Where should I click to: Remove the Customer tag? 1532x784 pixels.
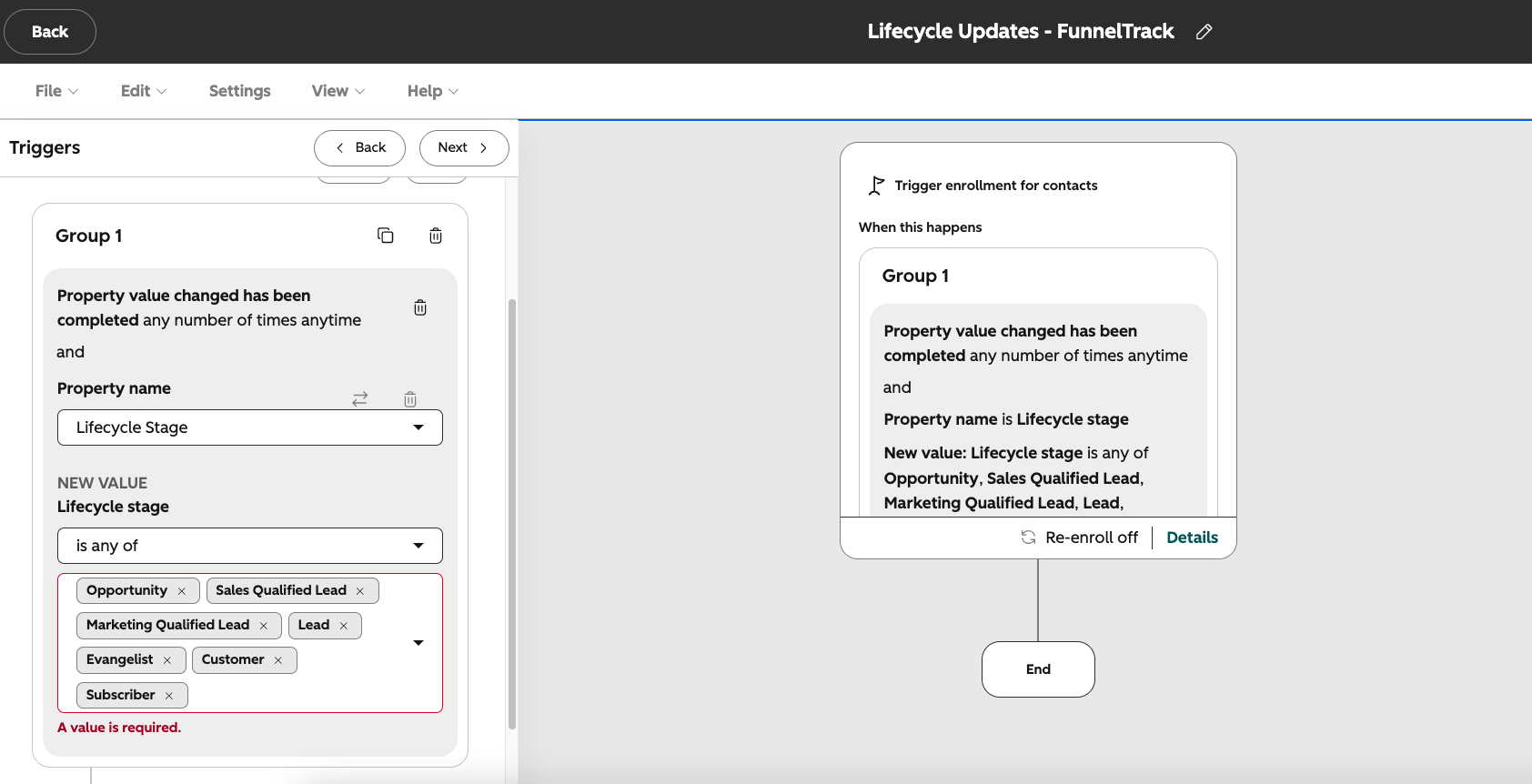coord(278,660)
